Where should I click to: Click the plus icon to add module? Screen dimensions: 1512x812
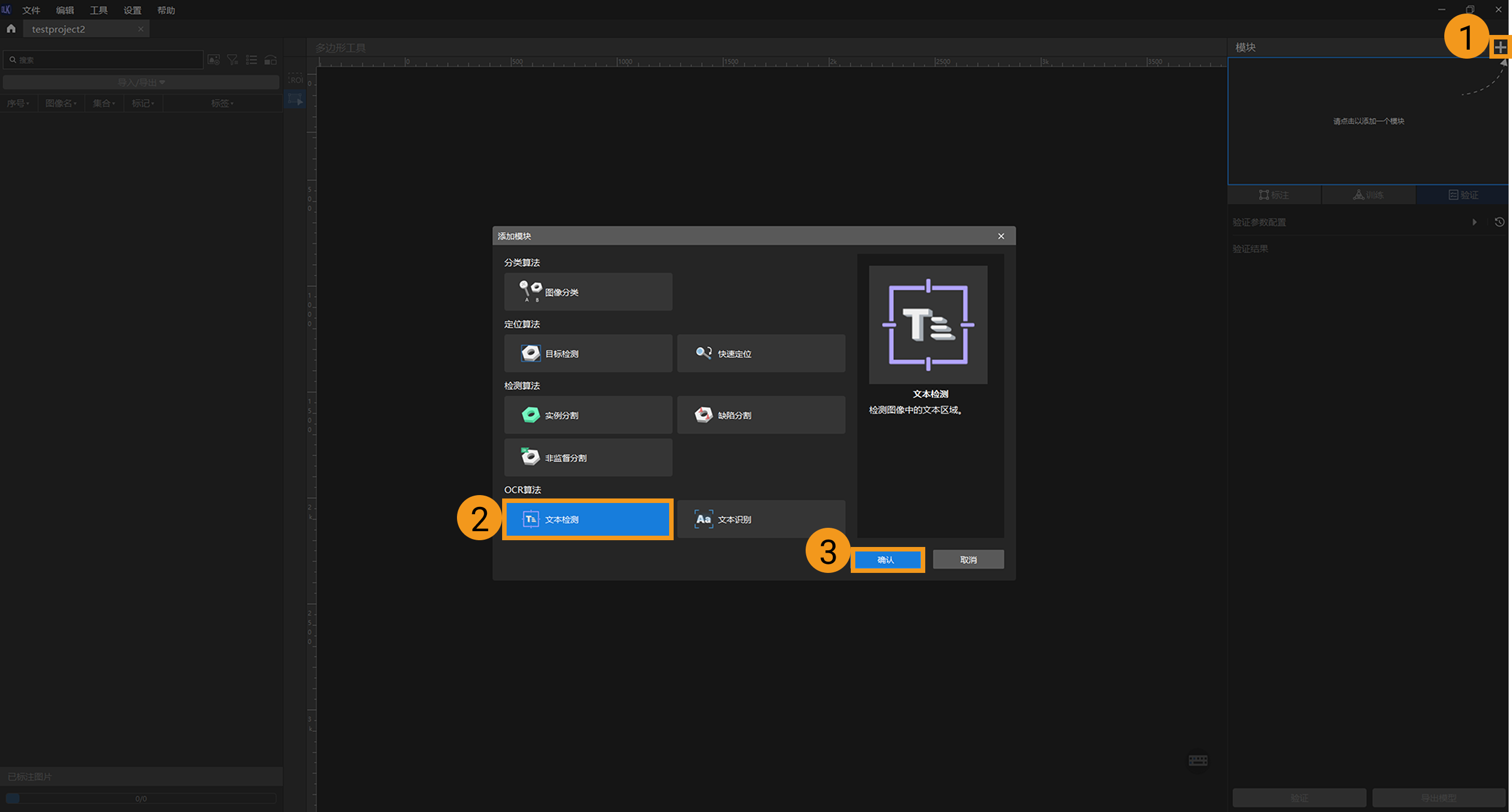1500,47
